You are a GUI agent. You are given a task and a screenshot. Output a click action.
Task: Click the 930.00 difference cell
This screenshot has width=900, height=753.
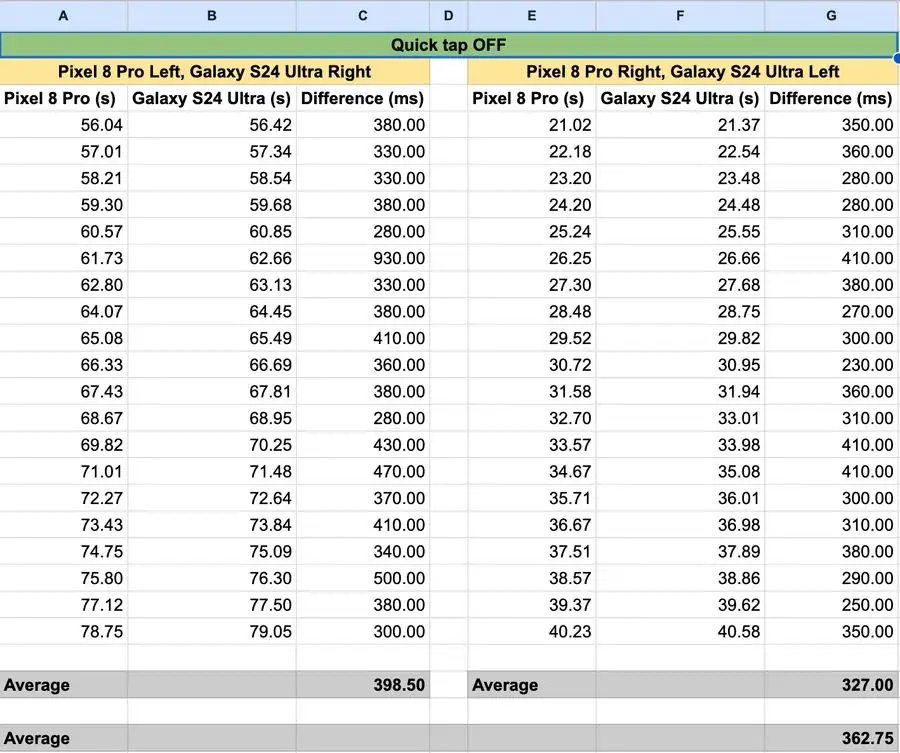point(363,258)
